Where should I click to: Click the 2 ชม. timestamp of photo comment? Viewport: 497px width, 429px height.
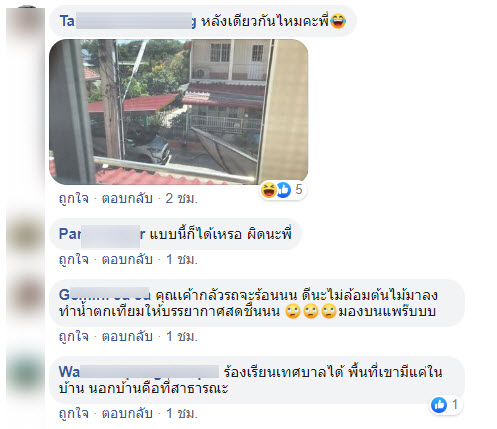point(182,199)
